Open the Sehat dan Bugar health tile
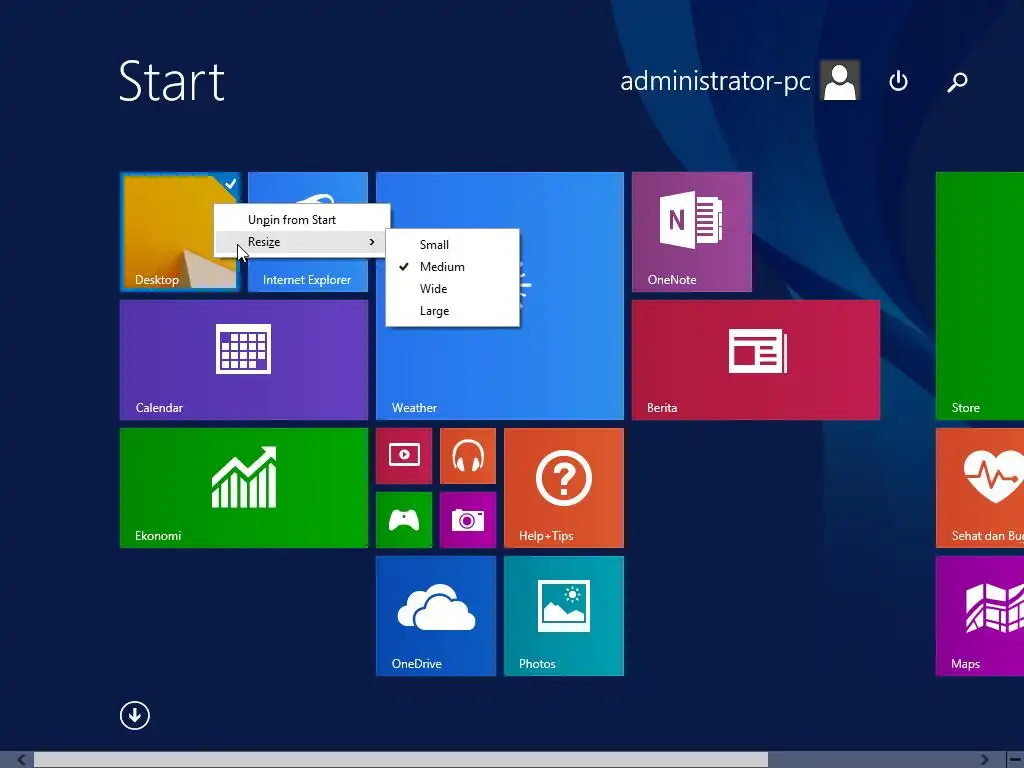The image size is (1024, 768). click(980, 488)
